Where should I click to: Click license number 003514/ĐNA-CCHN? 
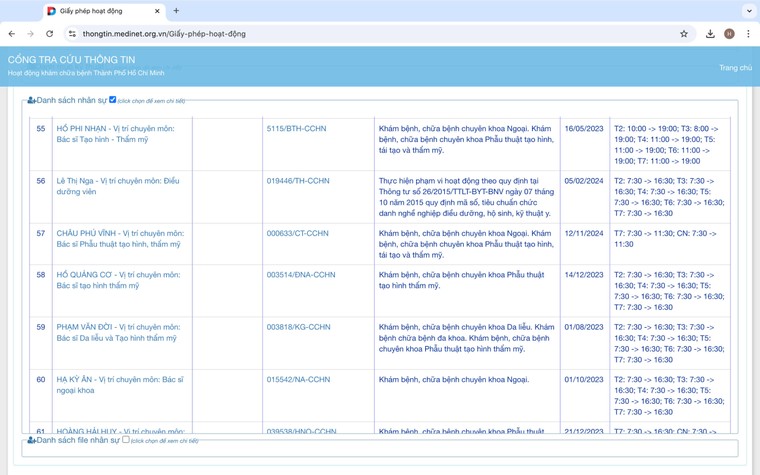pyautogui.click(x=300, y=275)
